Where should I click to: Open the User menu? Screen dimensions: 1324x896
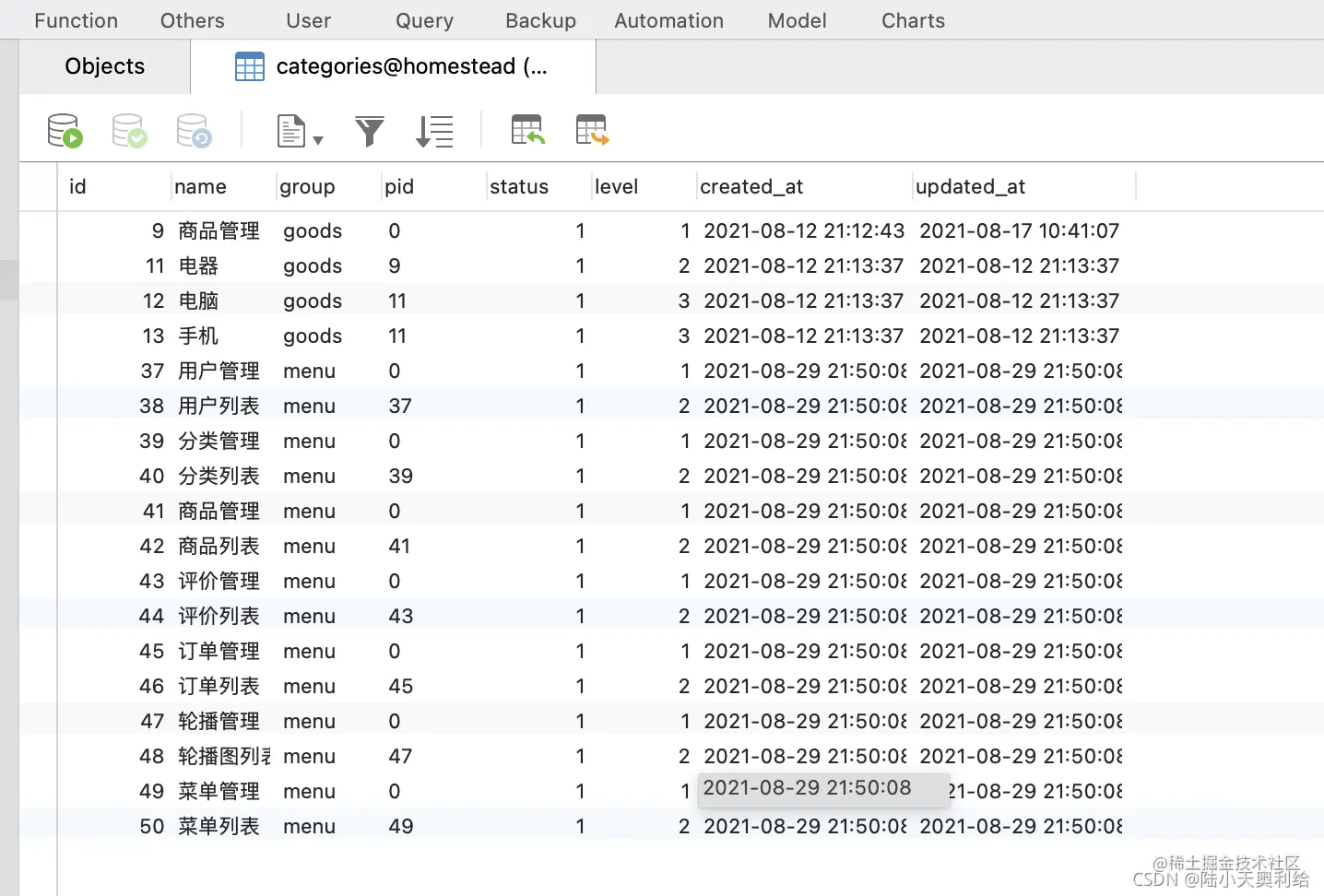[x=309, y=20]
